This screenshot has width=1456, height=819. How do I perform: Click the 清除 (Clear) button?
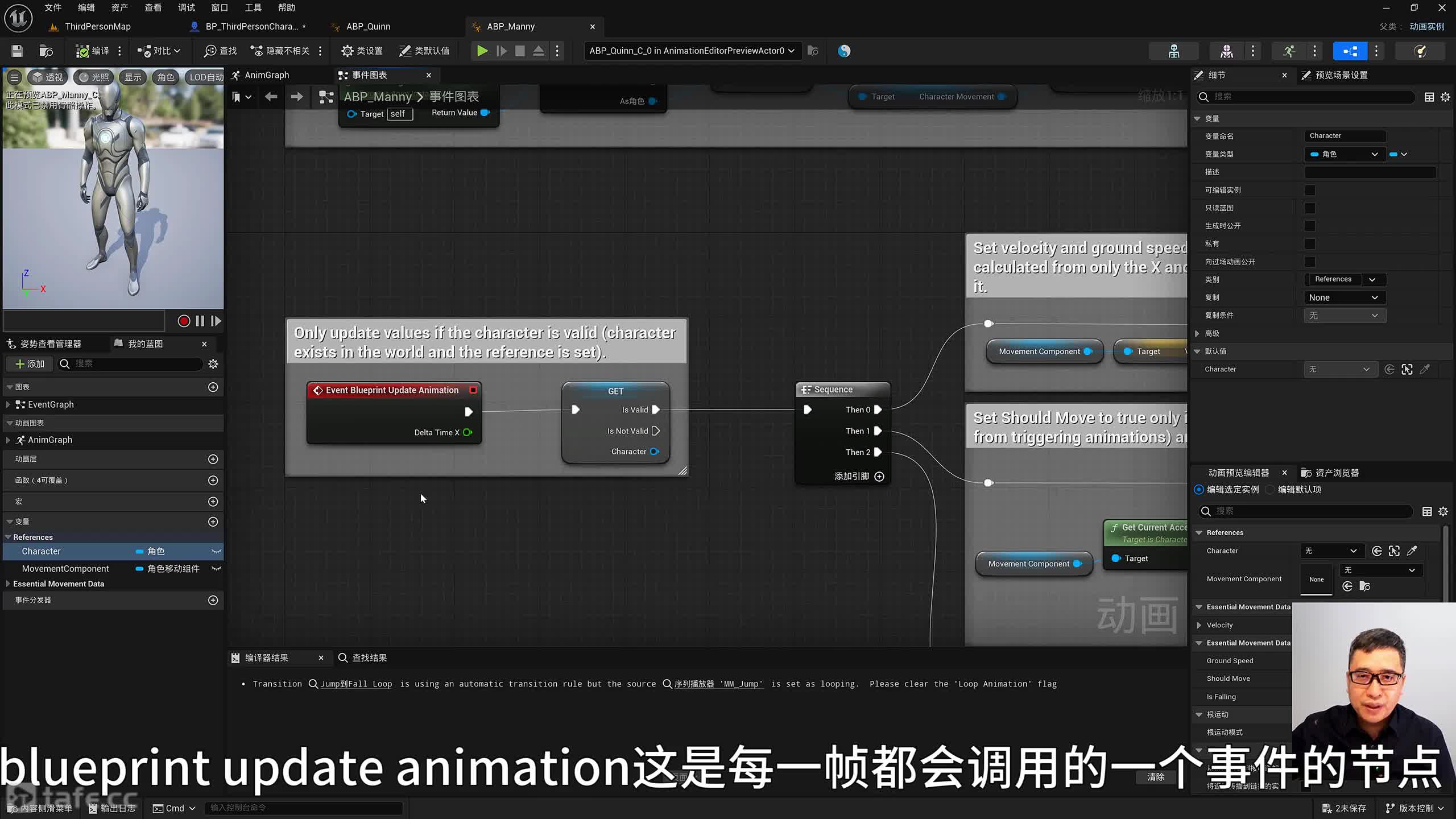1155,777
